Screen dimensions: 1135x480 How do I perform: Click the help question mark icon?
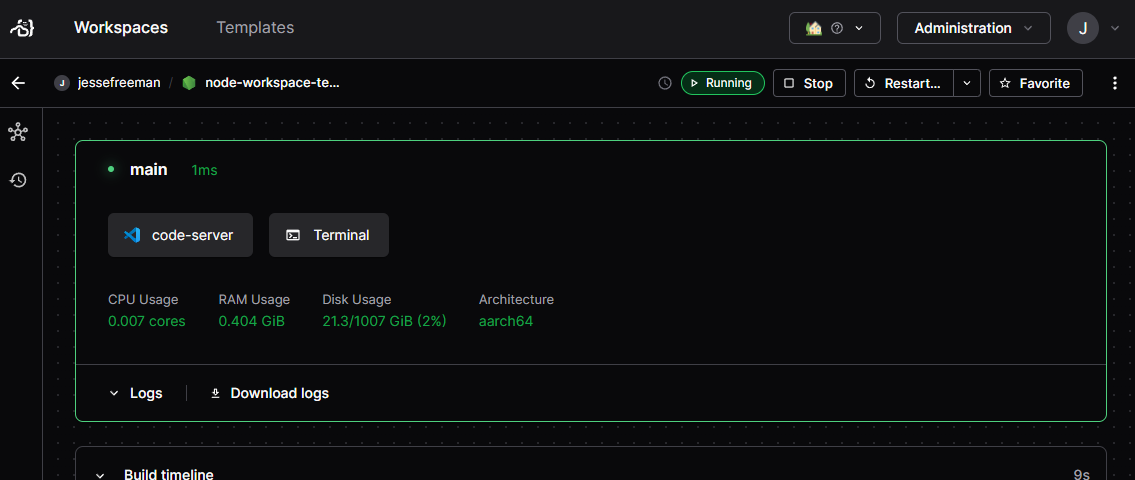tap(837, 28)
